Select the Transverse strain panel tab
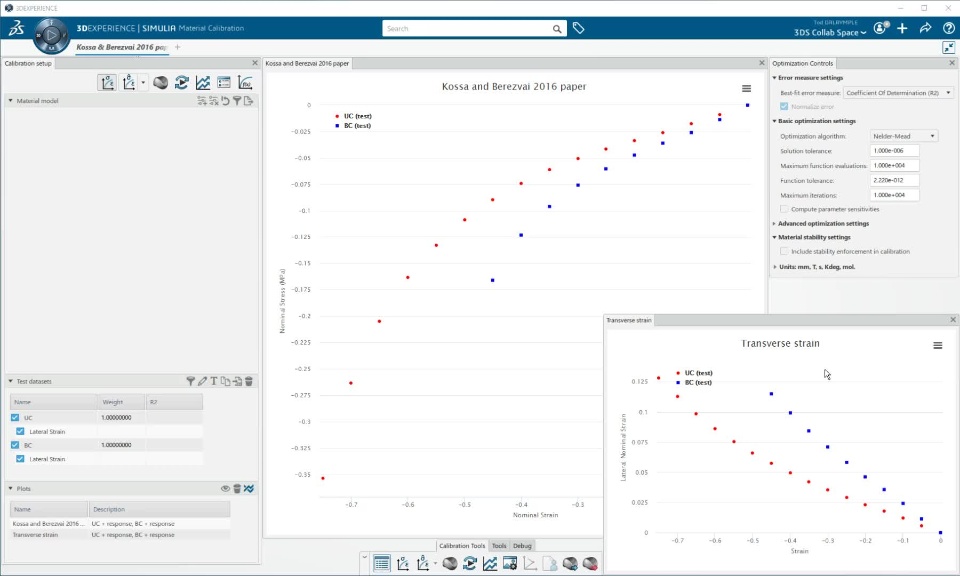Viewport: 960px width, 576px height. pyautogui.click(x=629, y=320)
